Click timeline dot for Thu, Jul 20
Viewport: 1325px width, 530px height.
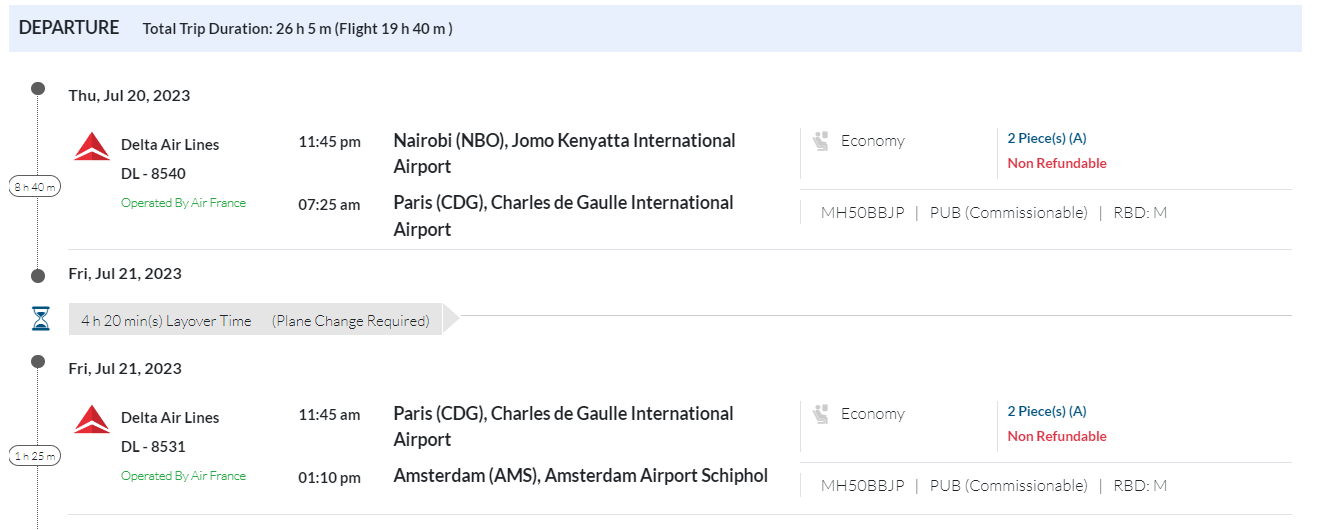[x=38, y=89]
